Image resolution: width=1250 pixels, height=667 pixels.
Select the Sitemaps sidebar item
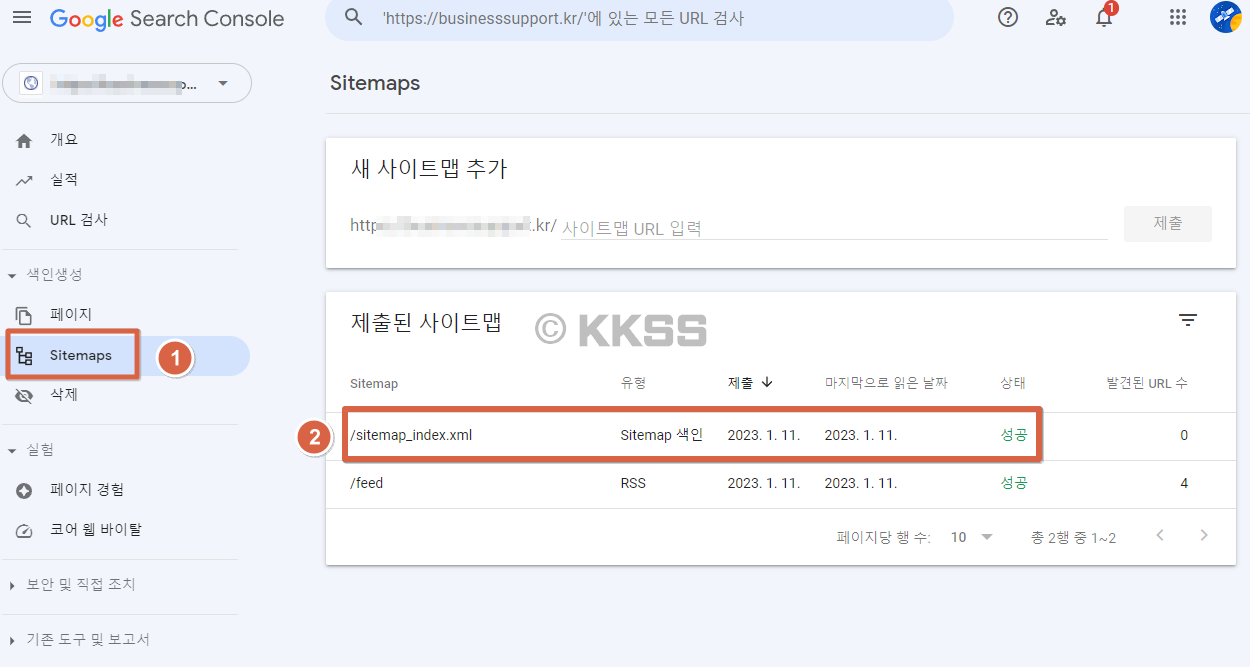click(x=72, y=354)
